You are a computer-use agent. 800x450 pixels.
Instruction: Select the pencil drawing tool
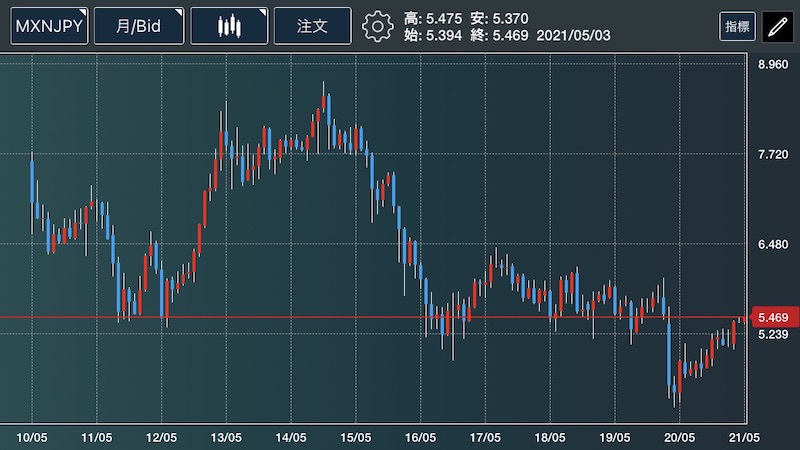pos(778,27)
